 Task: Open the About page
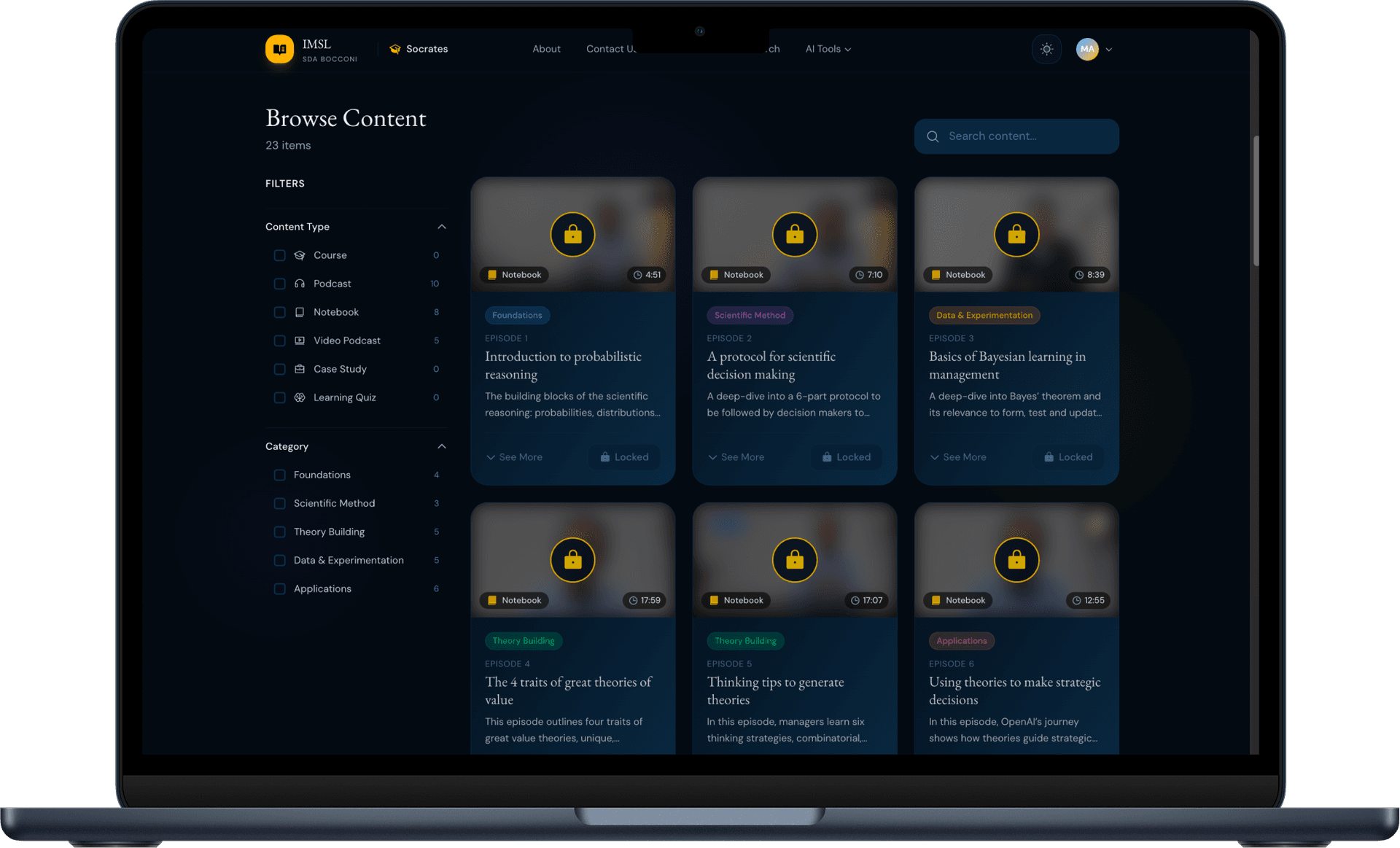546,49
